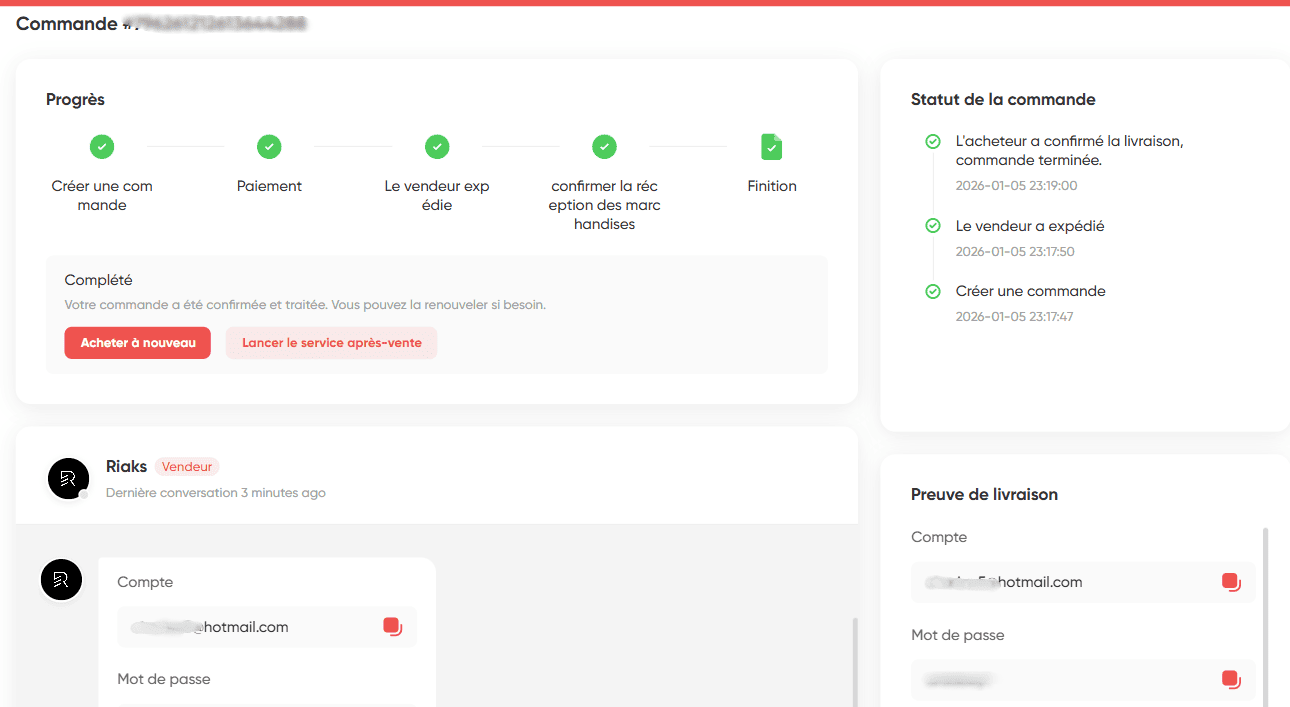Copy the Compte email in Preuve de livraison
This screenshot has height=707, width=1290.
point(1231,582)
